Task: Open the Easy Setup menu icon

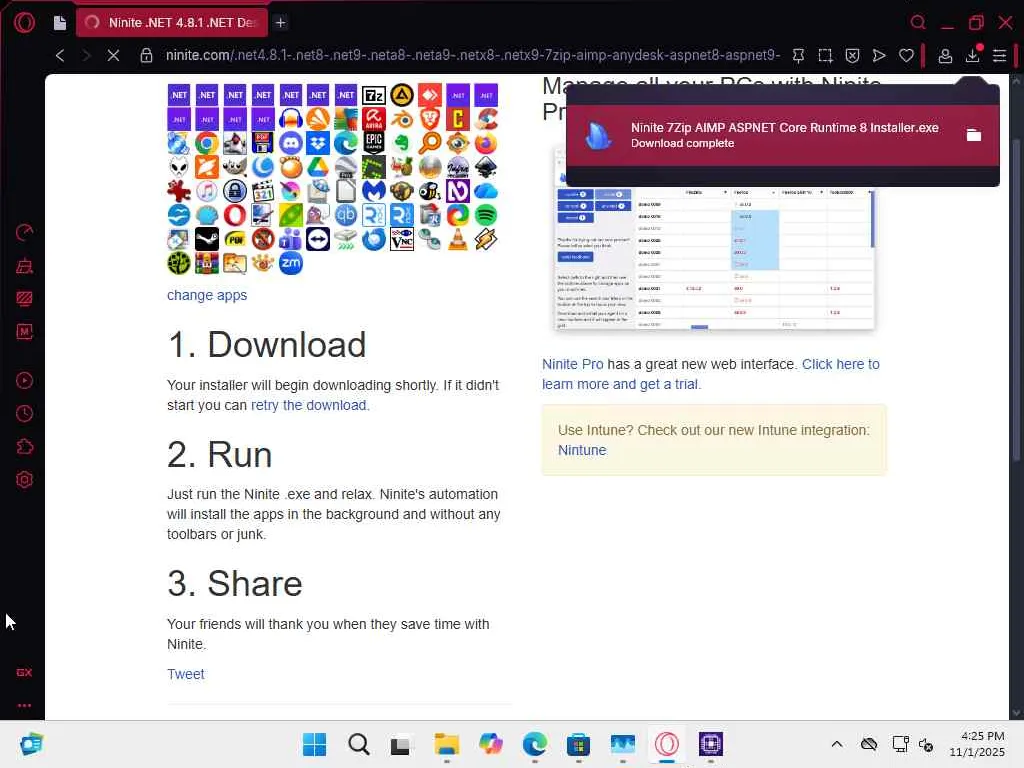Action: (999, 56)
